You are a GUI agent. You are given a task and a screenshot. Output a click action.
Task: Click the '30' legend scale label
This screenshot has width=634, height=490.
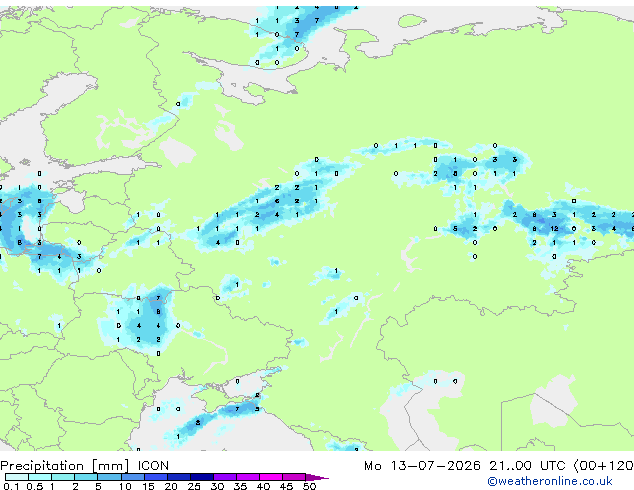[217, 486]
